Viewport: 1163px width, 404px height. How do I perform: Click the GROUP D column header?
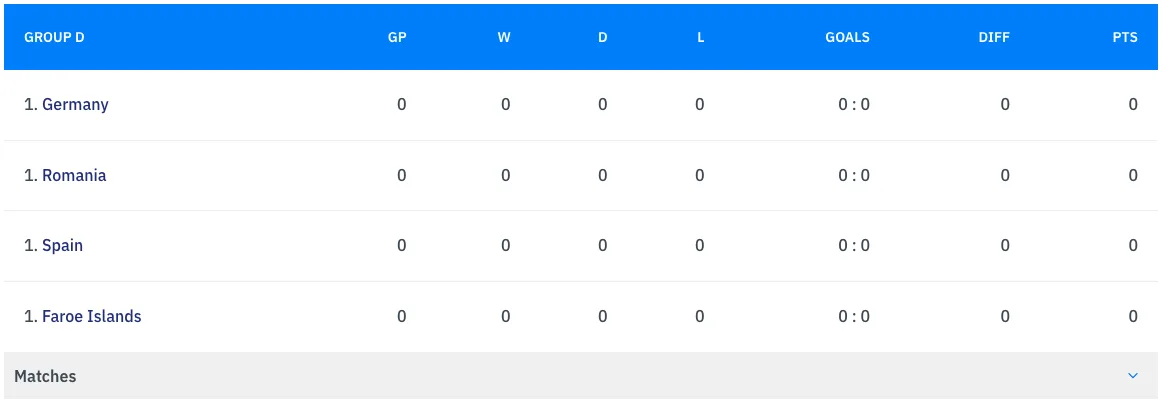pyautogui.click(x=54, y=37)
